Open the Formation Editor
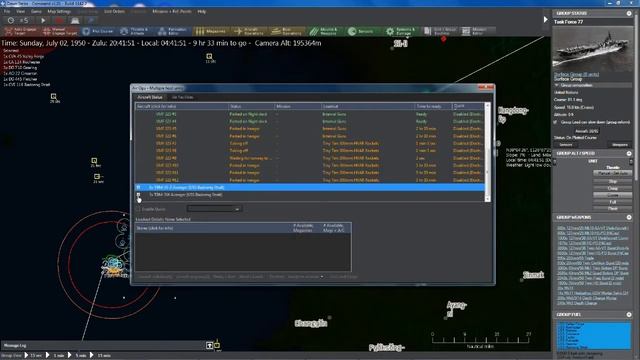The width and height of the screenshot is (640, 360). [x=173, y=31]
